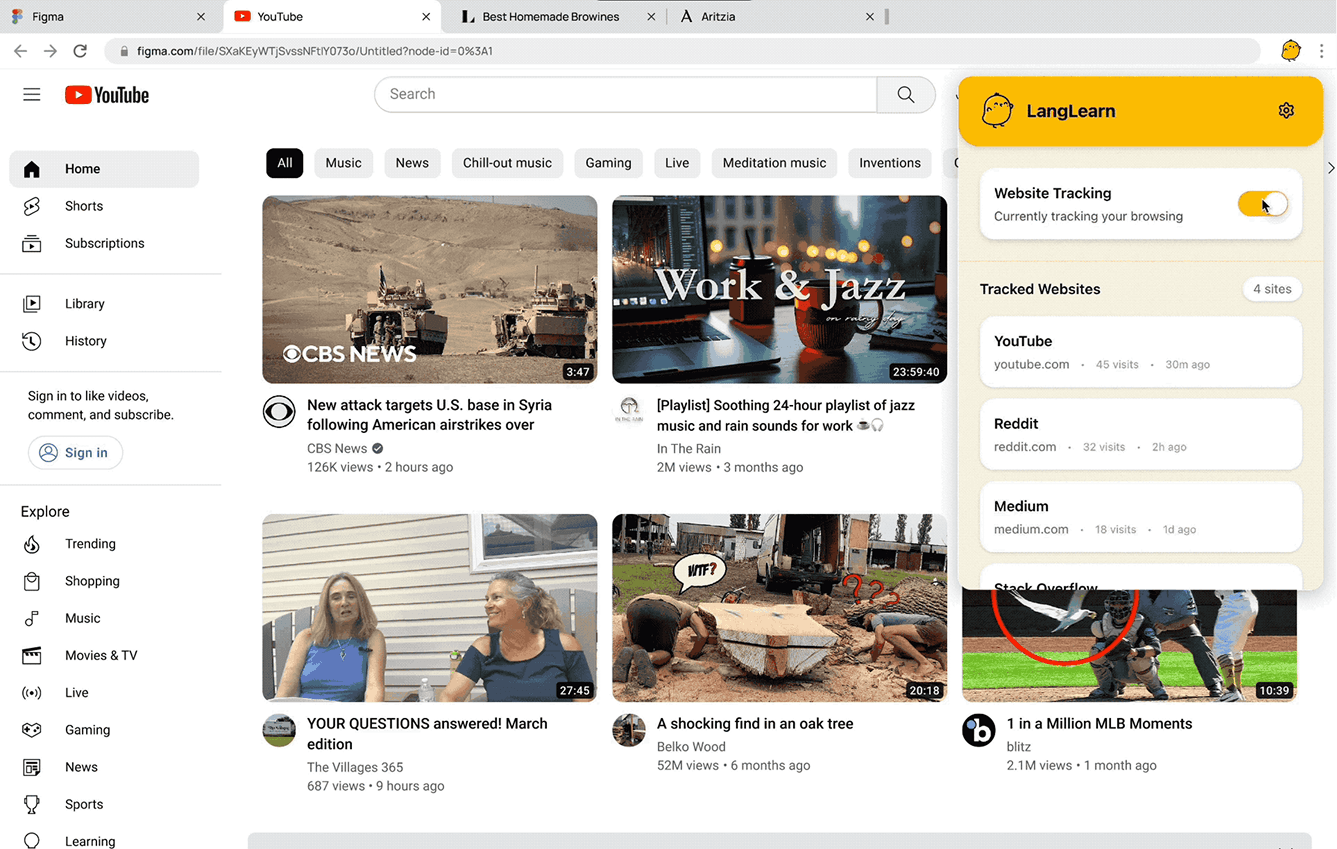Screen dimensions: 1337x849
Task: Click the LangLearn extension icon in browser toolbar
Action: [1291, 50]
